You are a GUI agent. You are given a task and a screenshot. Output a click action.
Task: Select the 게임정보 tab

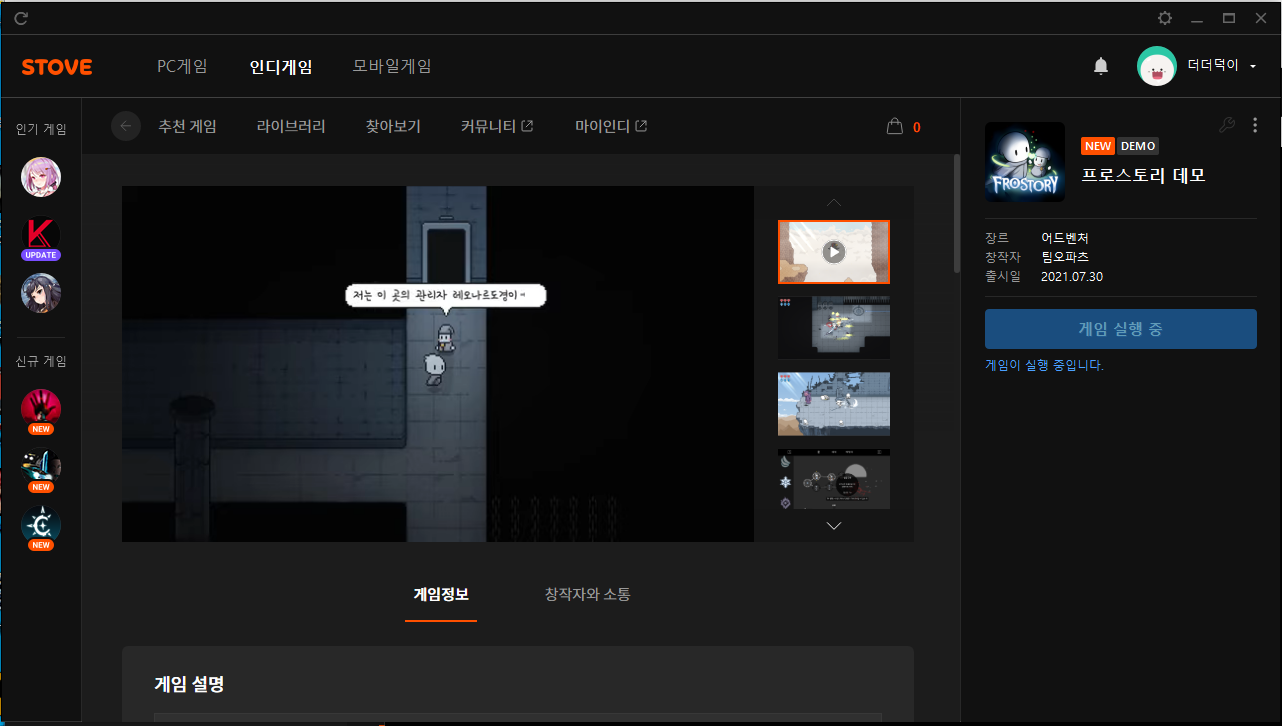[x=441, y=594]
